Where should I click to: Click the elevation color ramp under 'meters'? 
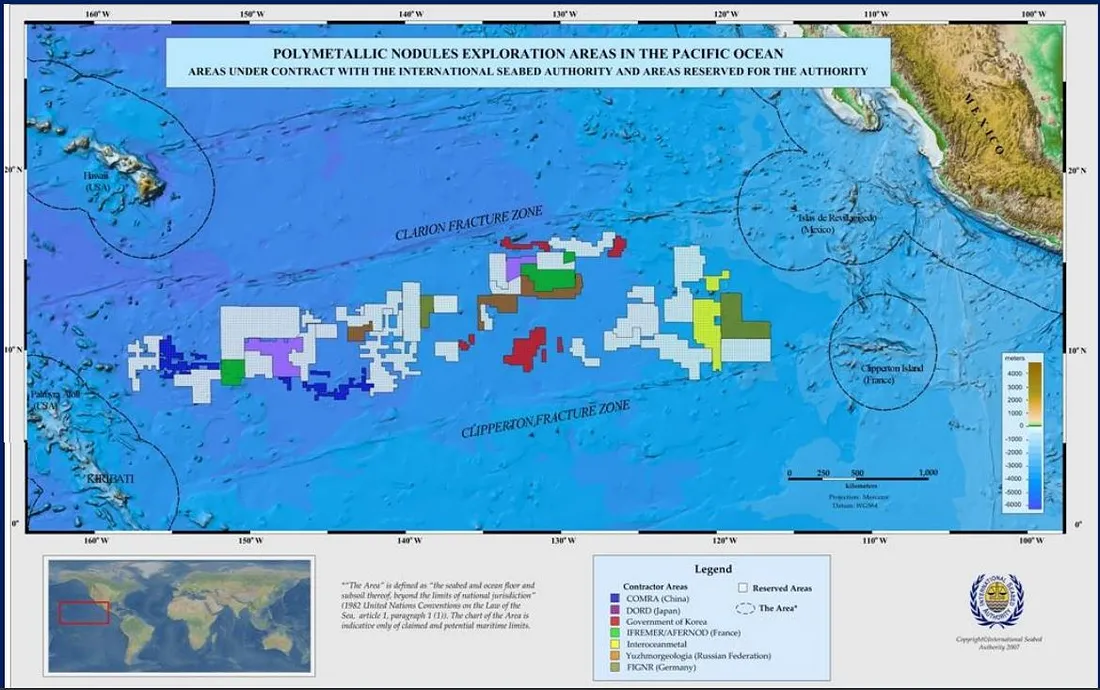pyautogui.click(x=1035, y=435)
